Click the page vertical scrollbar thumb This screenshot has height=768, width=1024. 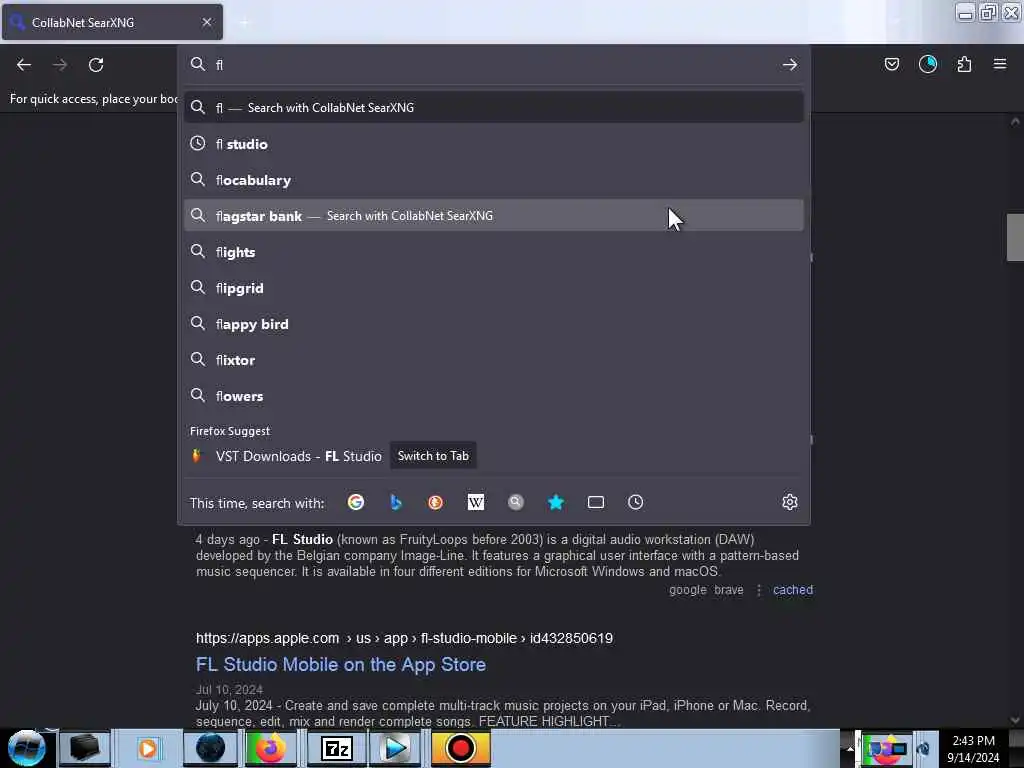(1015, 238)
